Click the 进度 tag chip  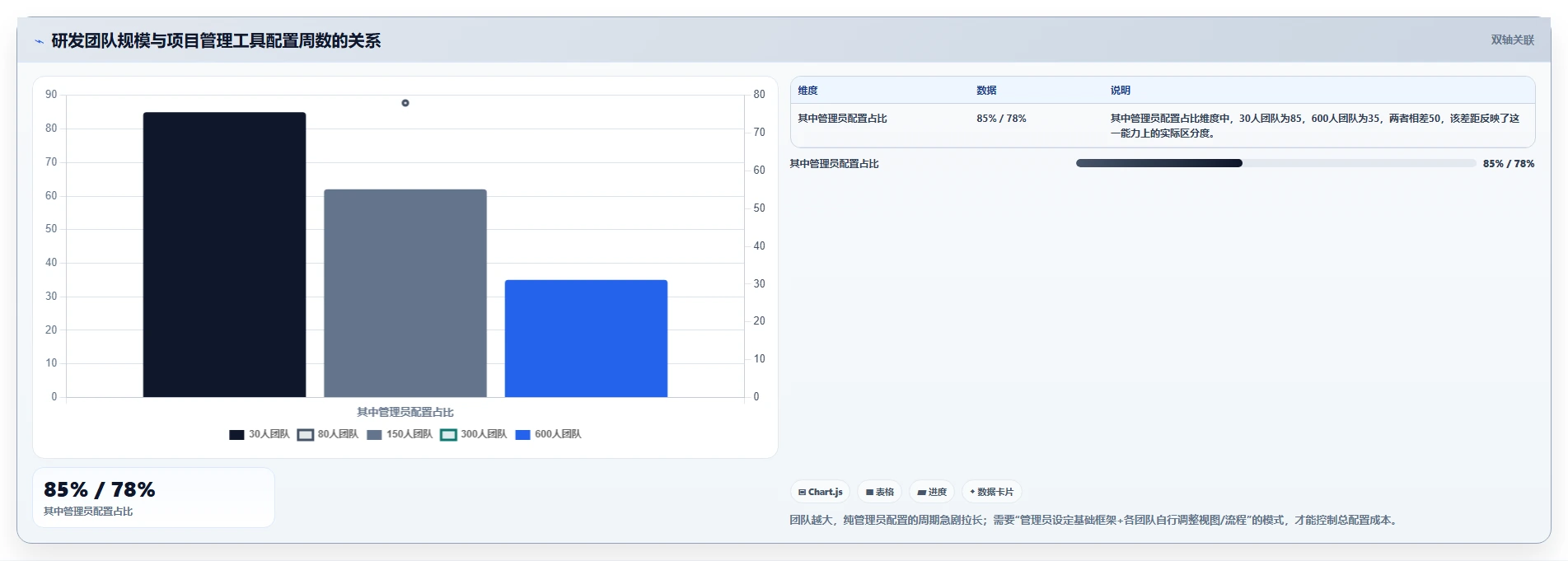[x=932, y=492]
